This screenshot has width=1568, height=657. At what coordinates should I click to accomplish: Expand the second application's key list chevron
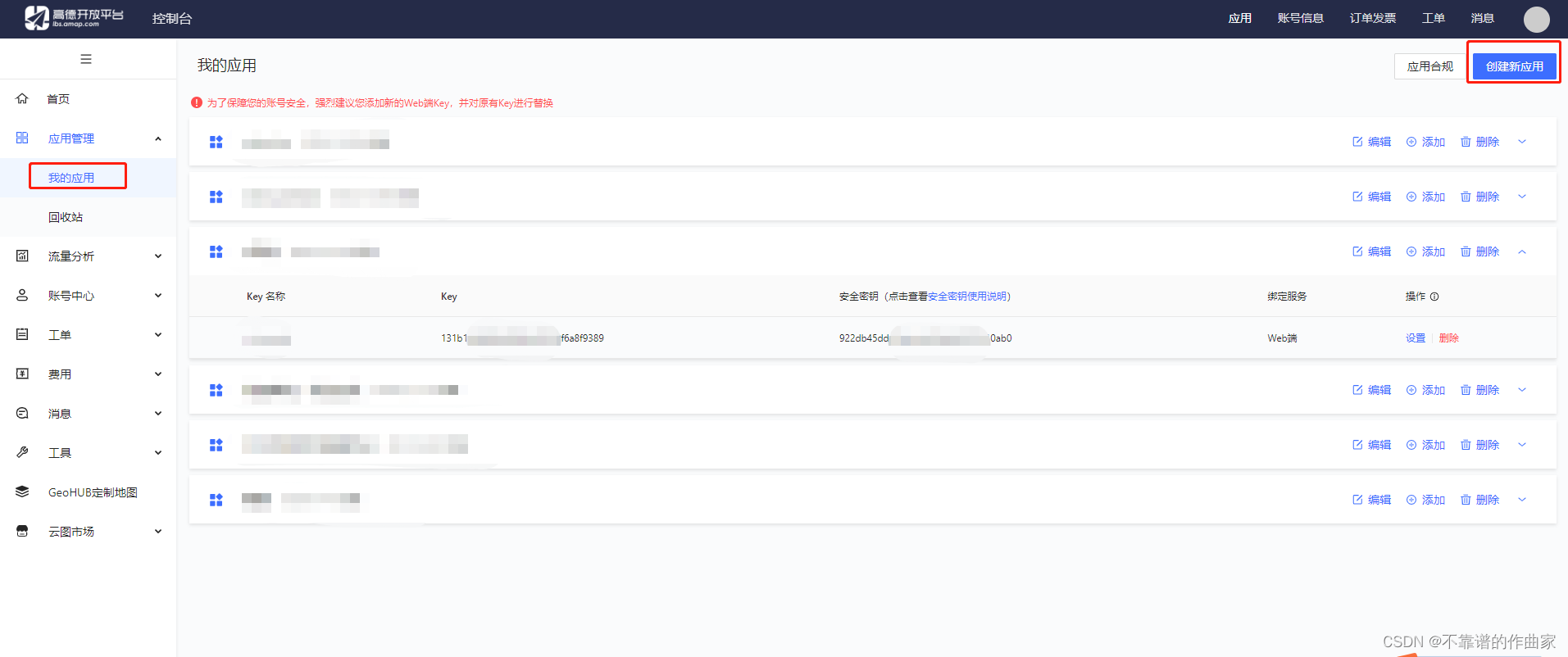click(1522, 197)
